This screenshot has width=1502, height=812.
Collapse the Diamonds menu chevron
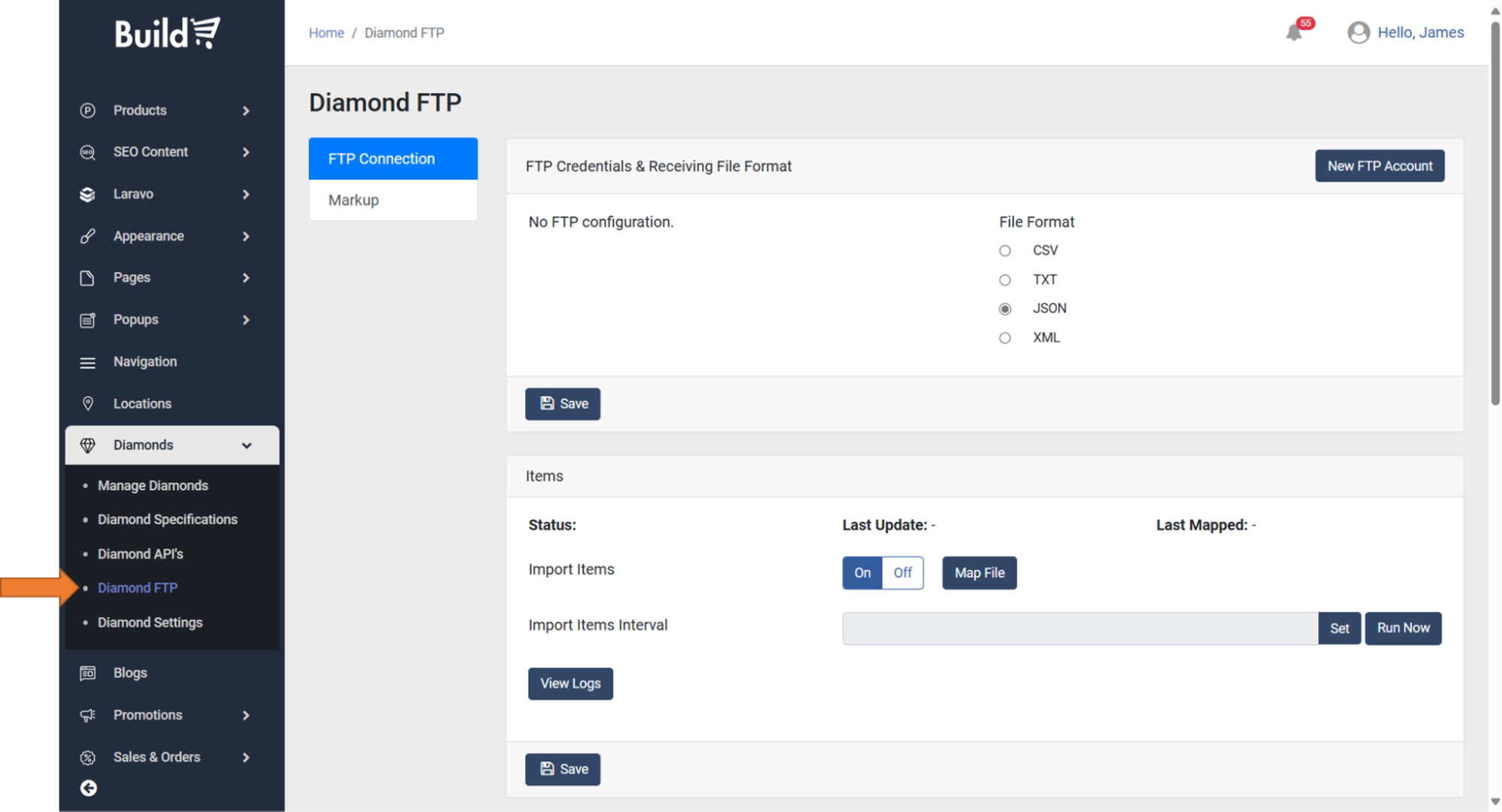click(x=246, y=445)
